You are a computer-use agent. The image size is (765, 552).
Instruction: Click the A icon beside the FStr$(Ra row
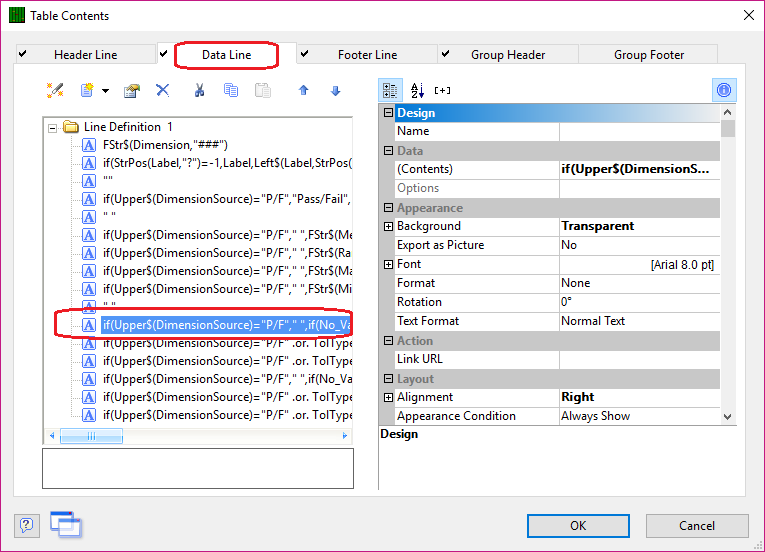(89, 253)
